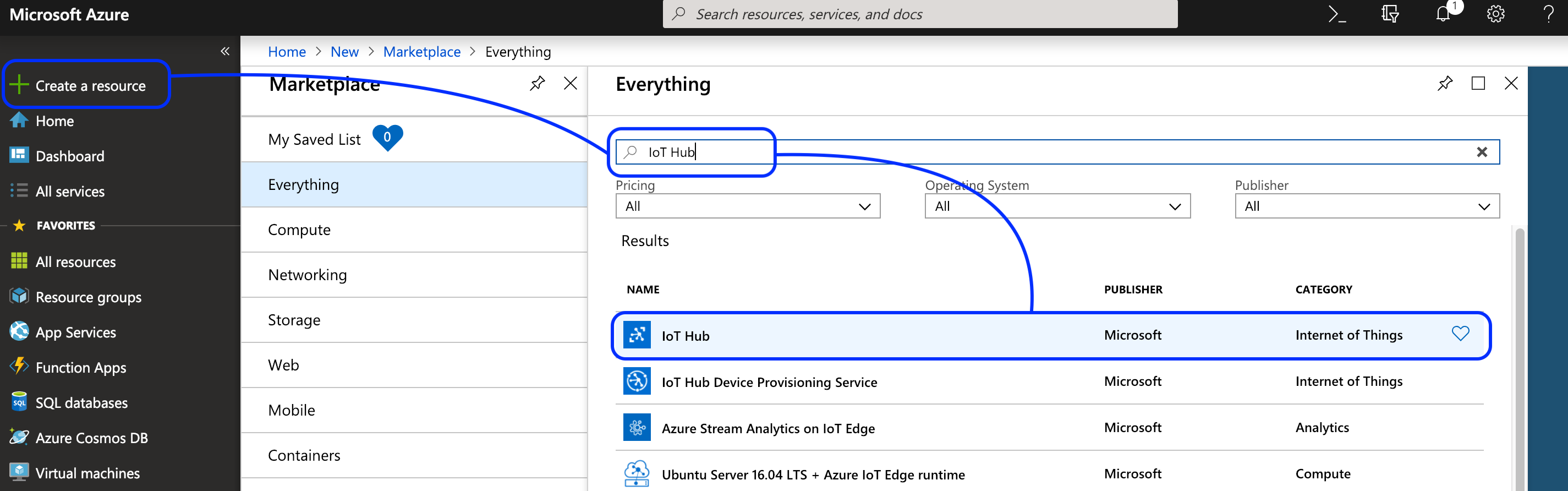Click the All services list icon
The height and width of the screenshot is (491, 1568).
pyautogui.click(x=19, y=190)
